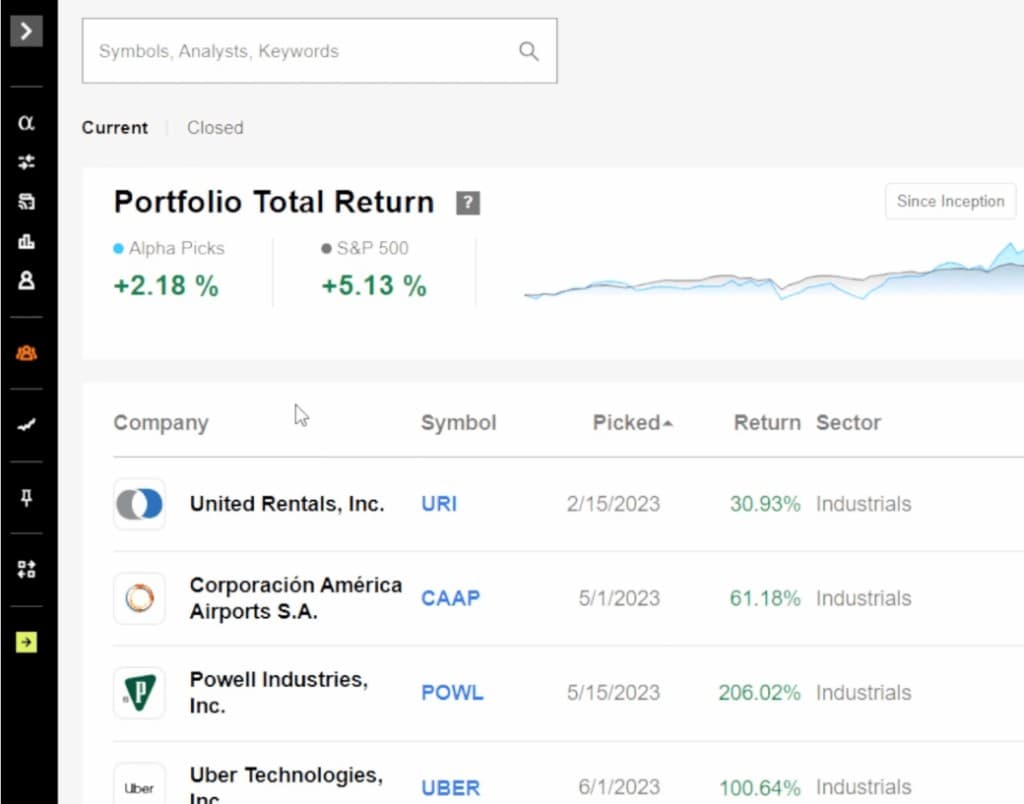1024x804 pixels.
Task: Open the orange group Alpha Picks icon
Action: coord(26,353)
